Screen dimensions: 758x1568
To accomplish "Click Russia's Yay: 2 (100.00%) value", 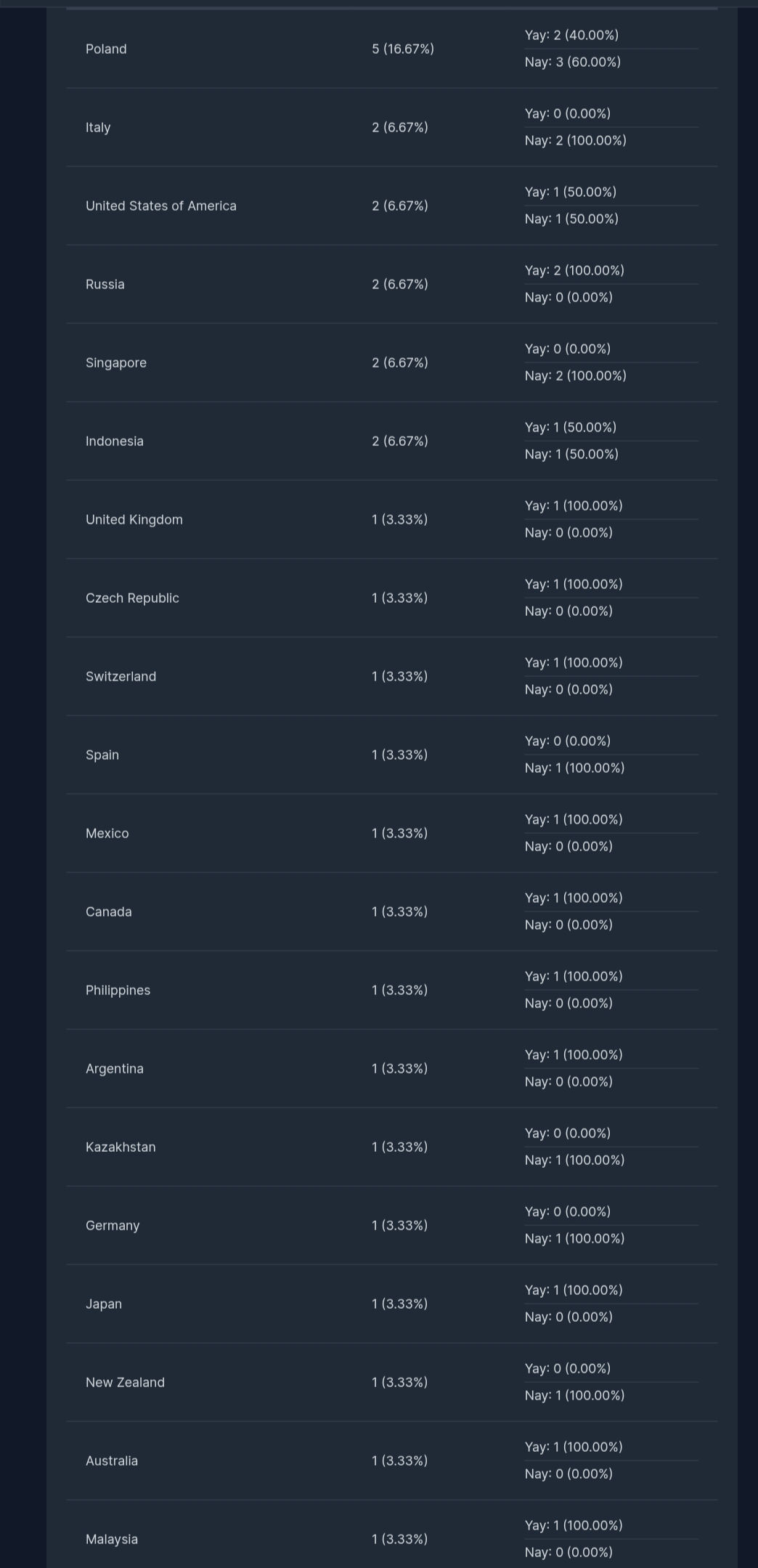I will [574, 270].
